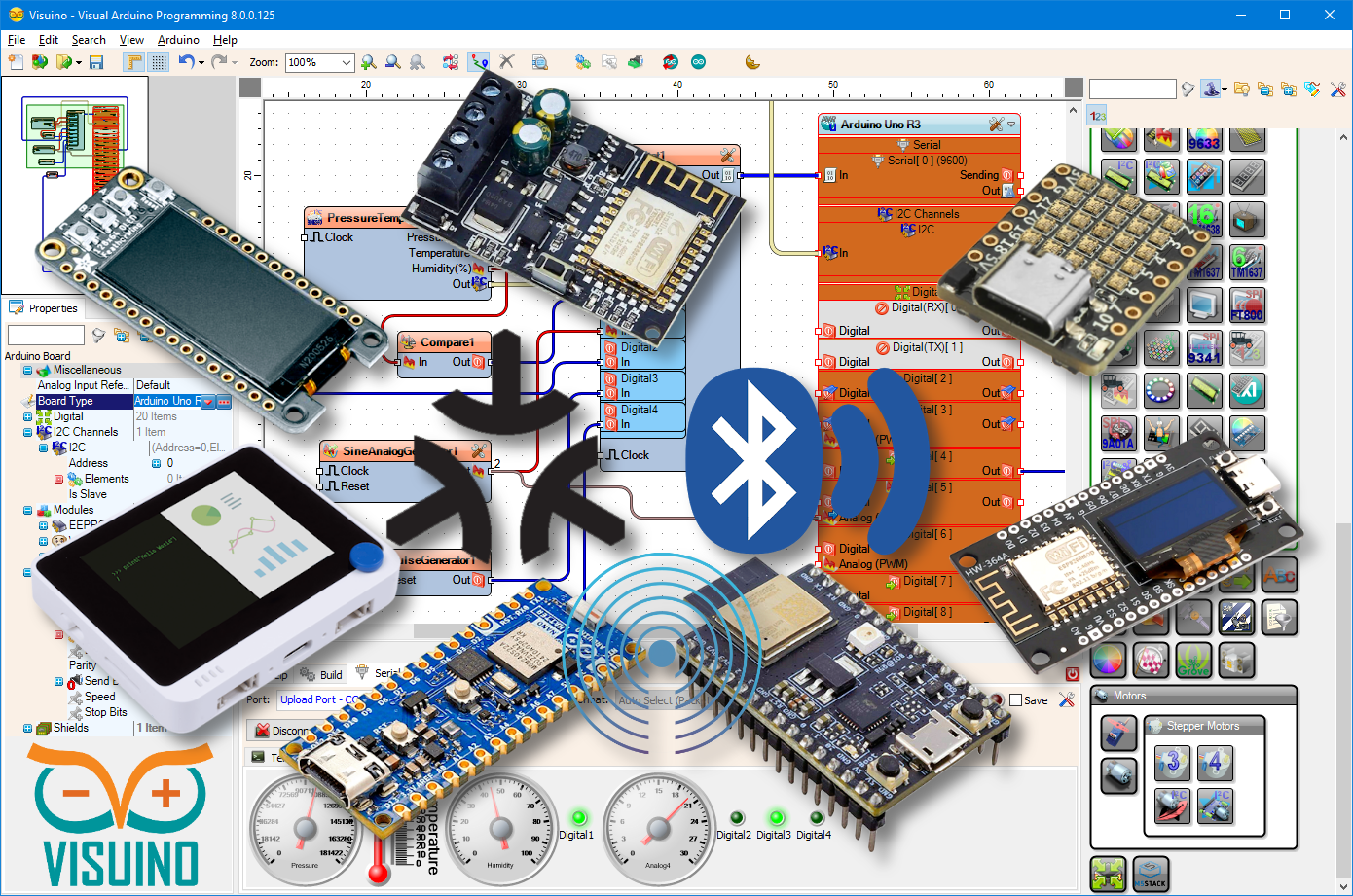Open the Arduino menu
The image size is (1353, 896).
coord(176,40)
